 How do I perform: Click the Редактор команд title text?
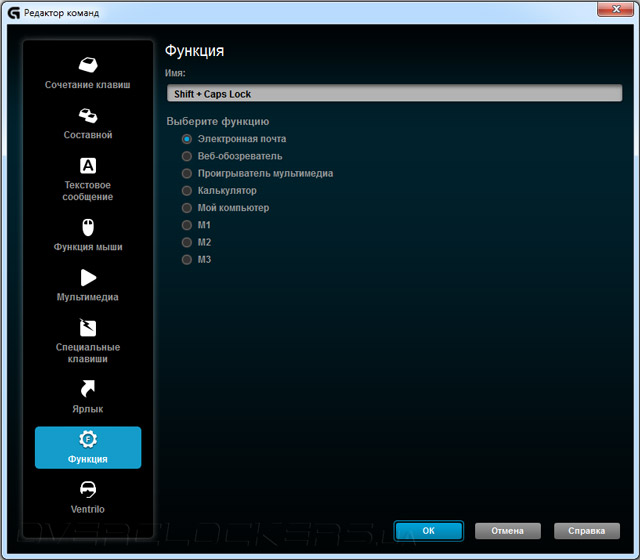[61, 13]
